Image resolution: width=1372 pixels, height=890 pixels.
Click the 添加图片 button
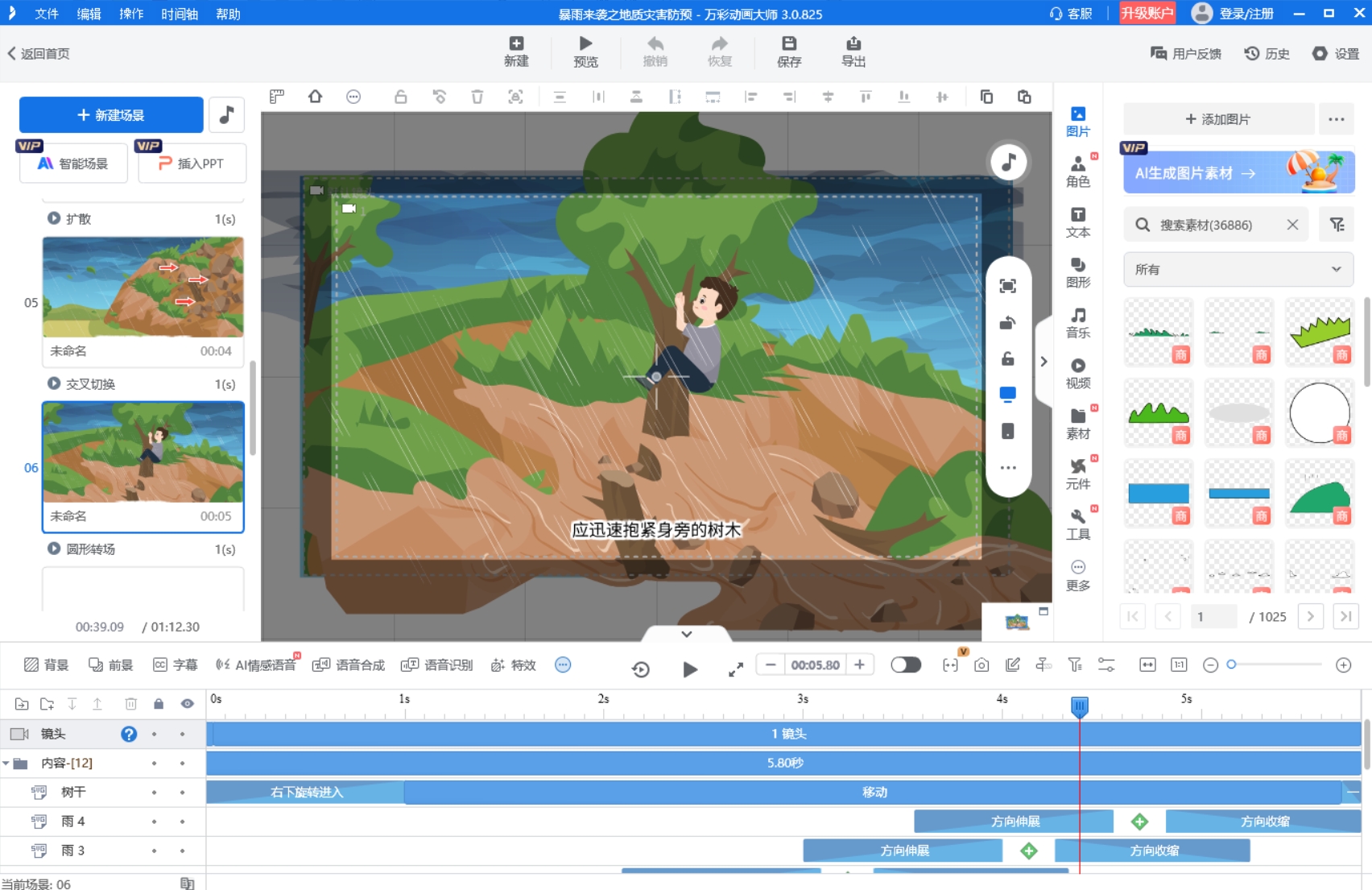[x=1217, y=119]
